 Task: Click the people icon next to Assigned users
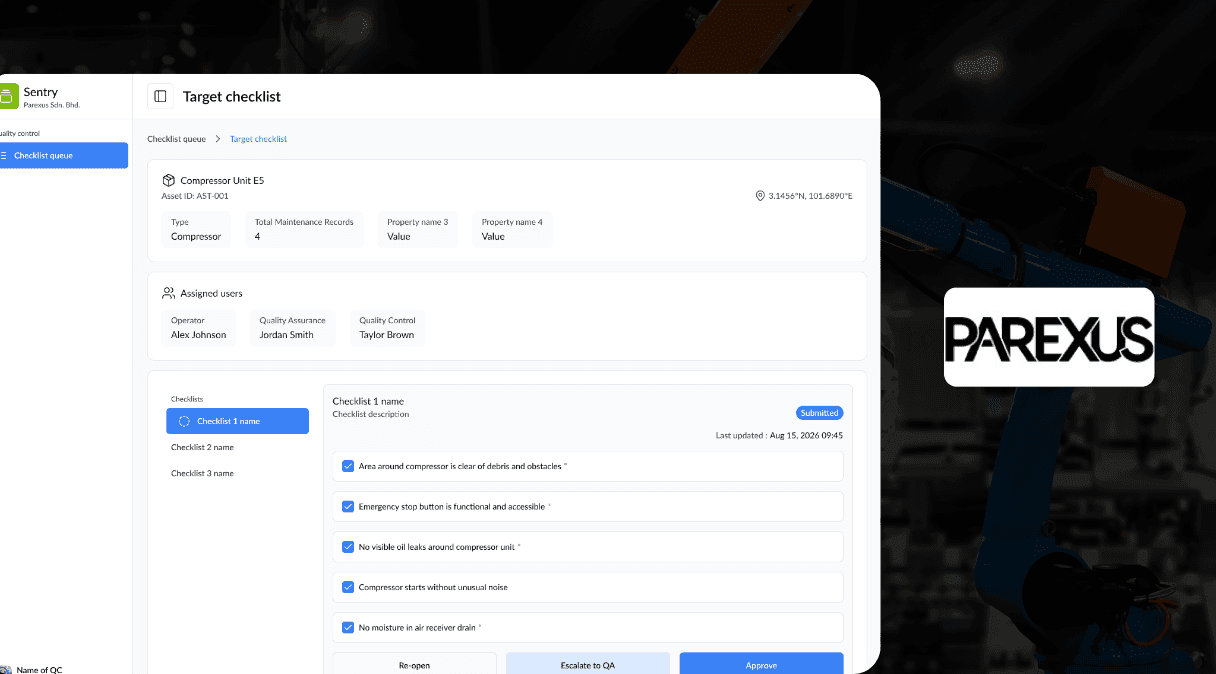tap(167, 292)
